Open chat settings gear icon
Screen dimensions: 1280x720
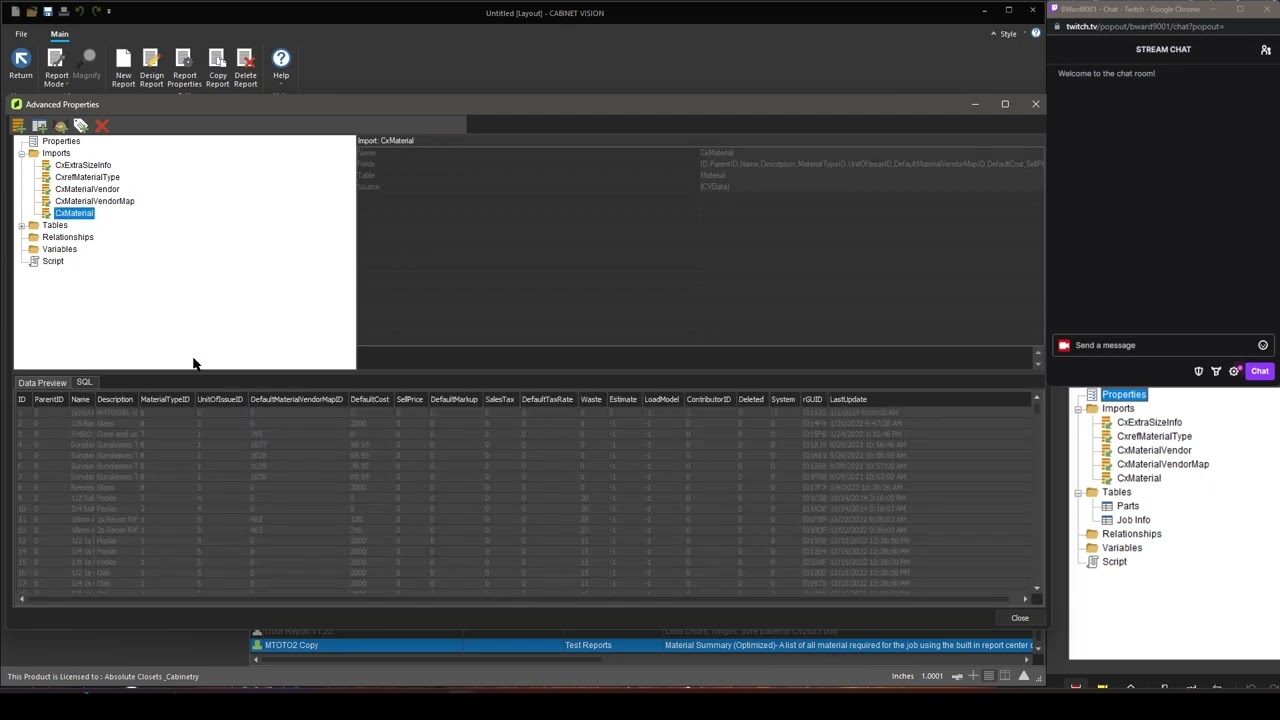coord(1235,371)
